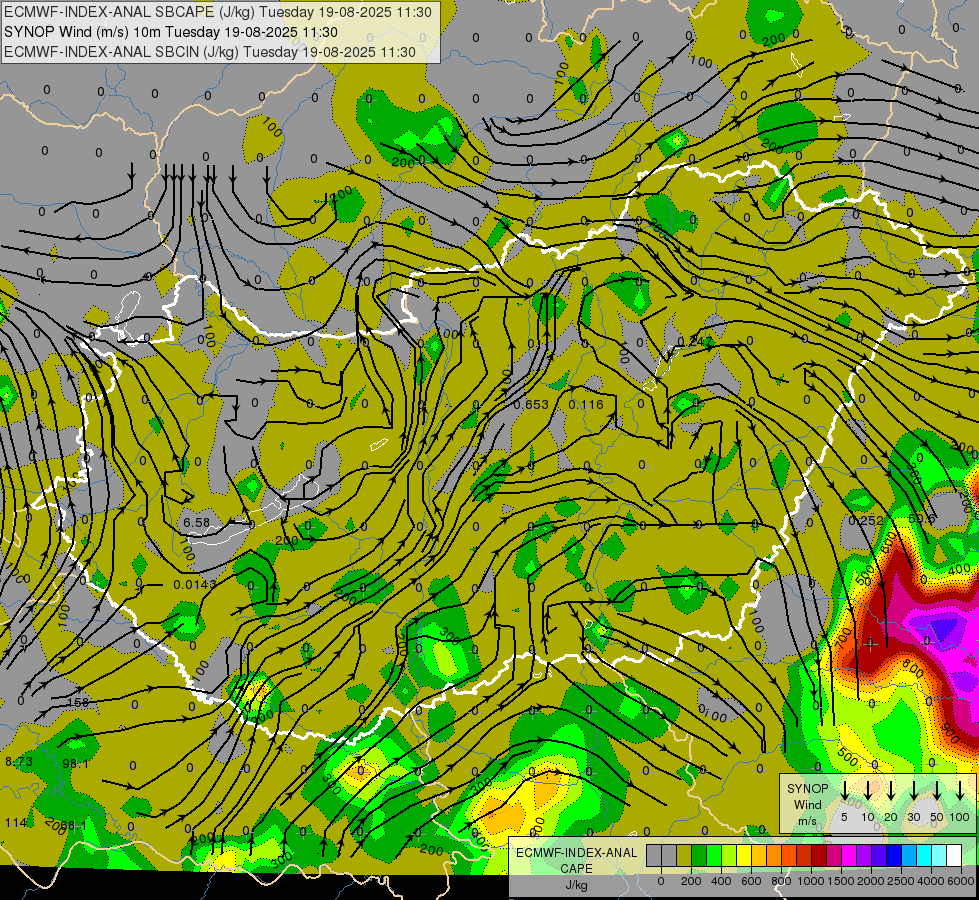Pick the amber swatch in CAPE scale

tap(759, 855)
